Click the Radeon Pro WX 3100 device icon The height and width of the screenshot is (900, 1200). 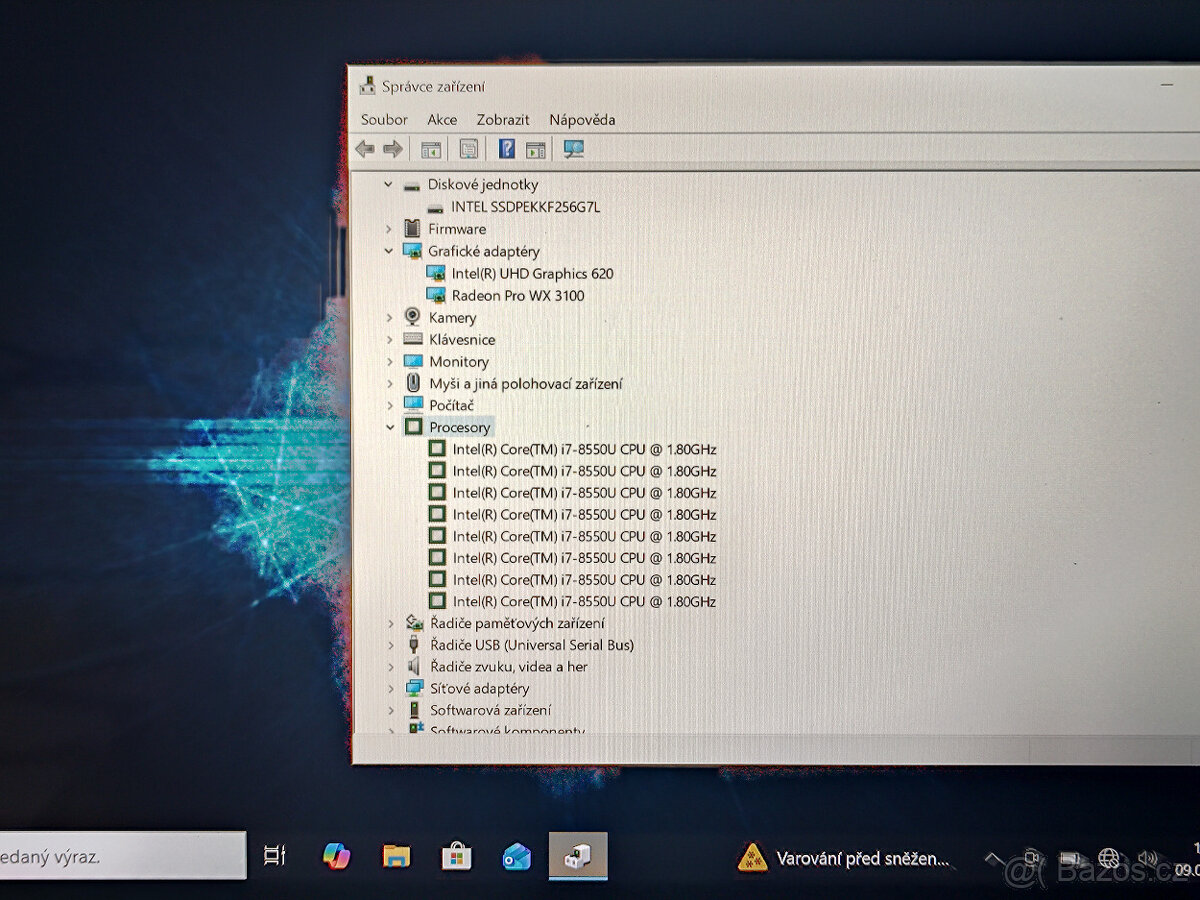click(437, 295)
